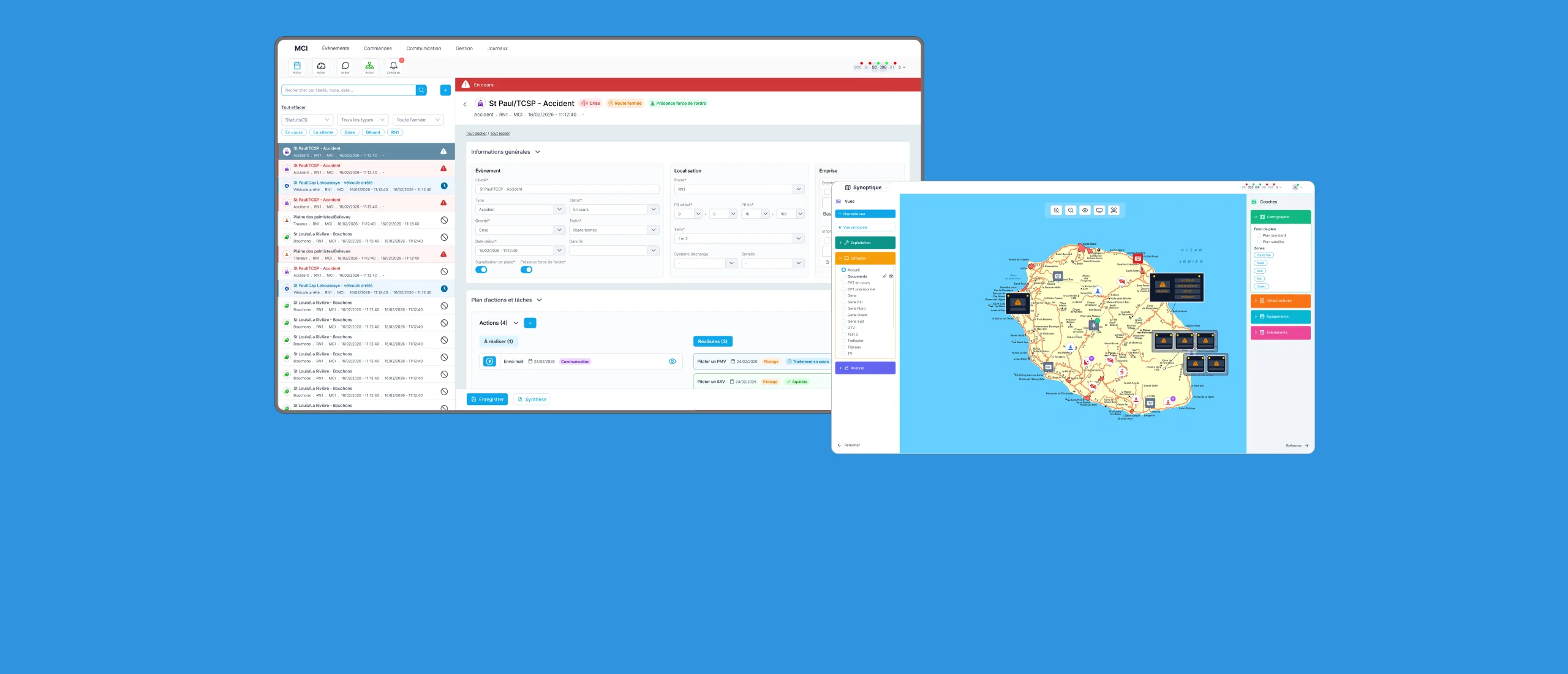Viewport: 1568px width, 674px height.
Task: Toggle Présence force de l'ordre switch
Action: pos(527,270)
